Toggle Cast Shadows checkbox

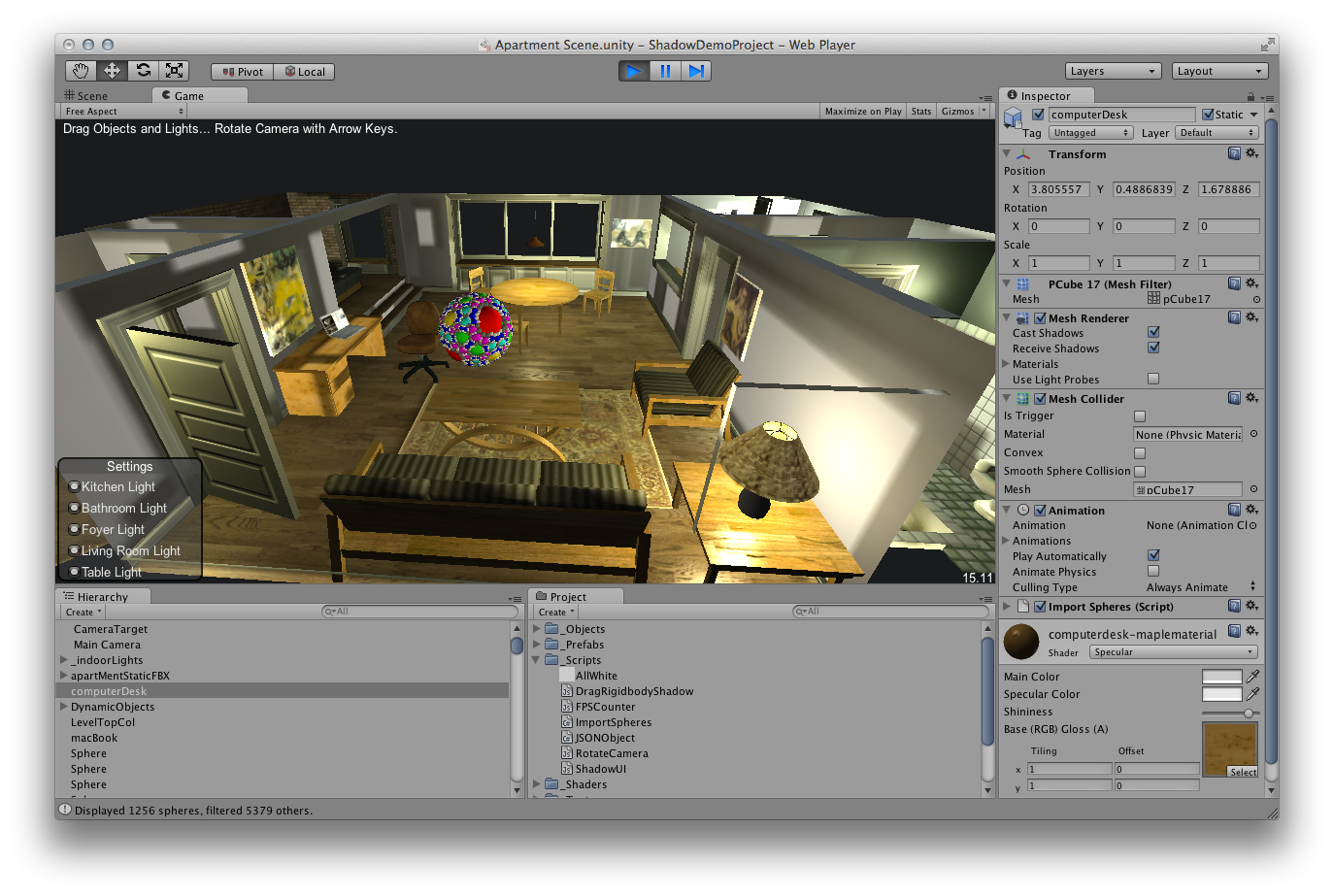point(1153,332)
